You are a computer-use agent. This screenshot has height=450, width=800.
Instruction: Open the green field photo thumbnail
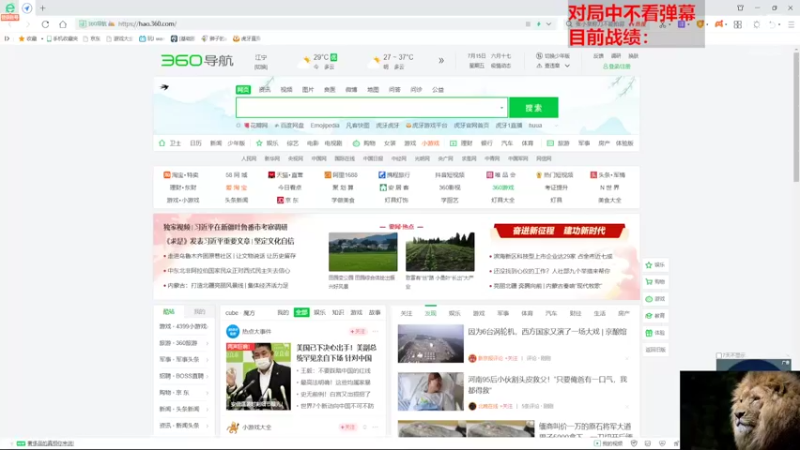(x=363, y=252)
